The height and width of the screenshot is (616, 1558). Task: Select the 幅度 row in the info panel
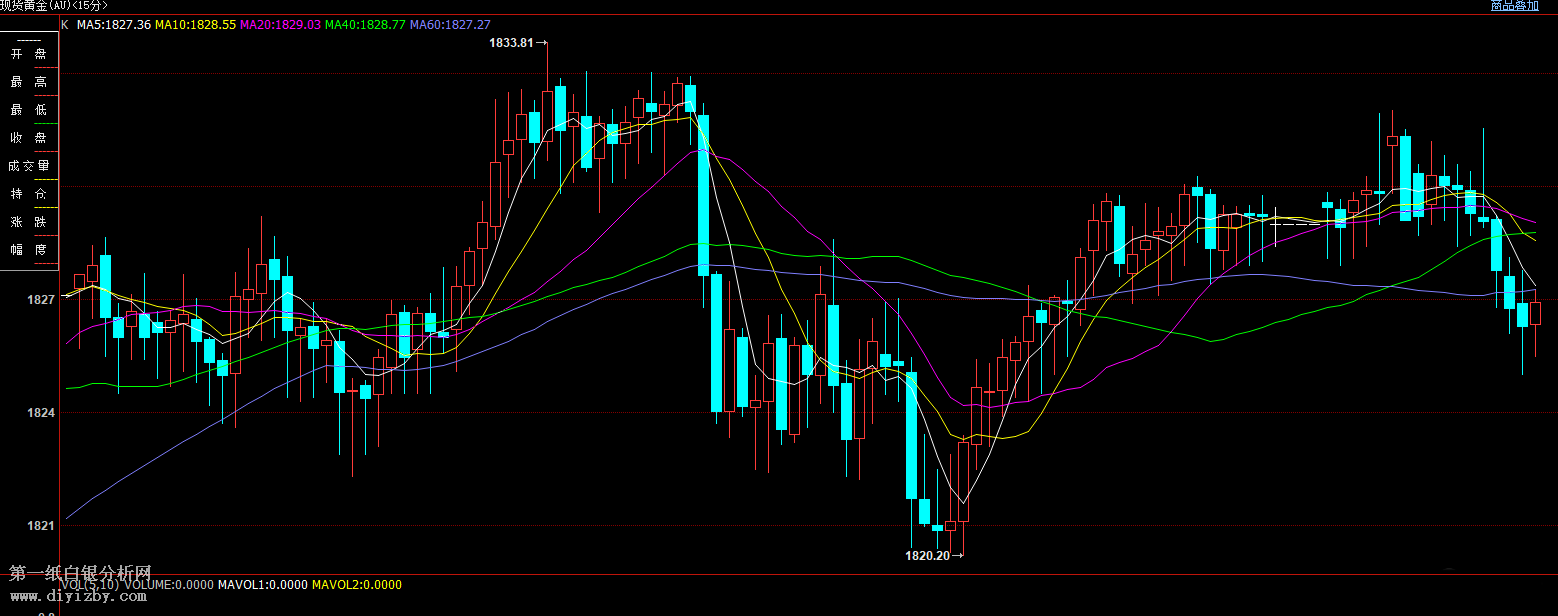29,249
